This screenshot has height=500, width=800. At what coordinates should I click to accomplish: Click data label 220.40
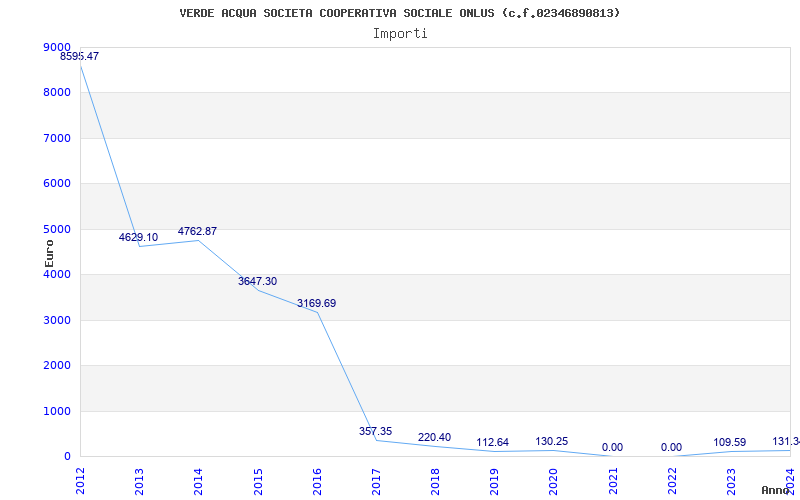[434, 437]
